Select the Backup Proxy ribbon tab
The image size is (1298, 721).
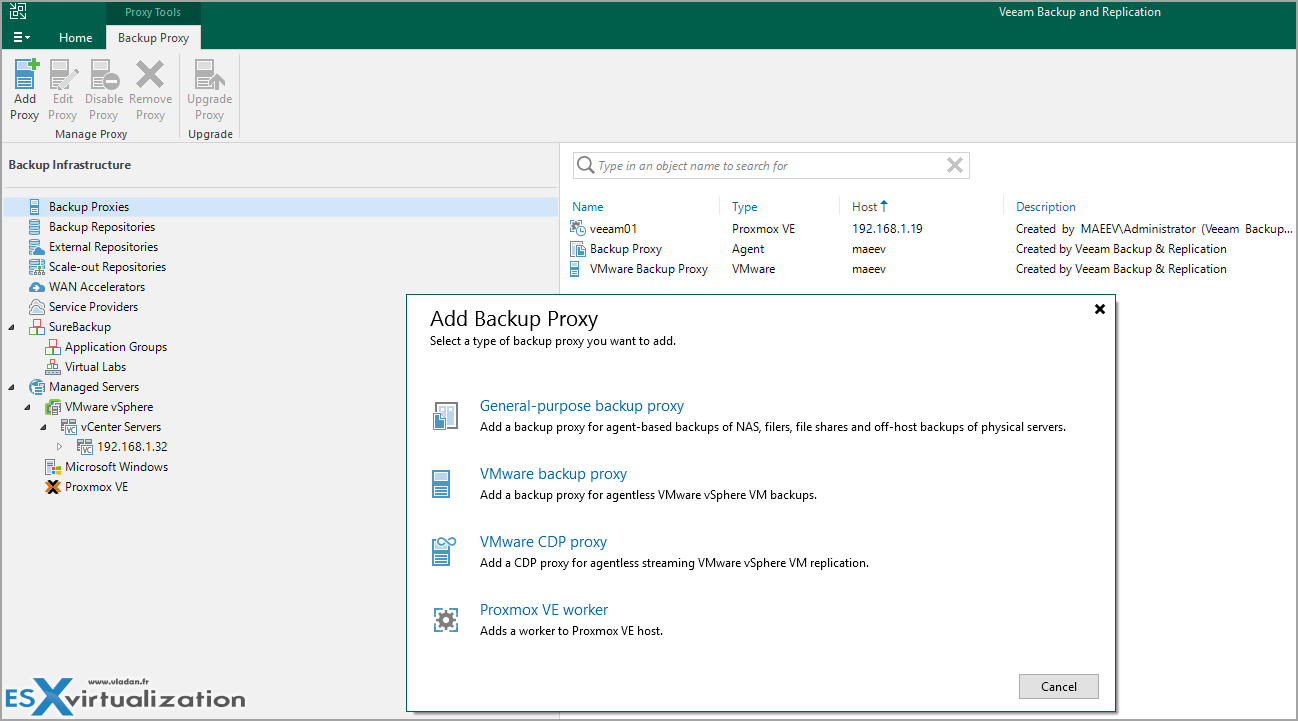(153, 38)
